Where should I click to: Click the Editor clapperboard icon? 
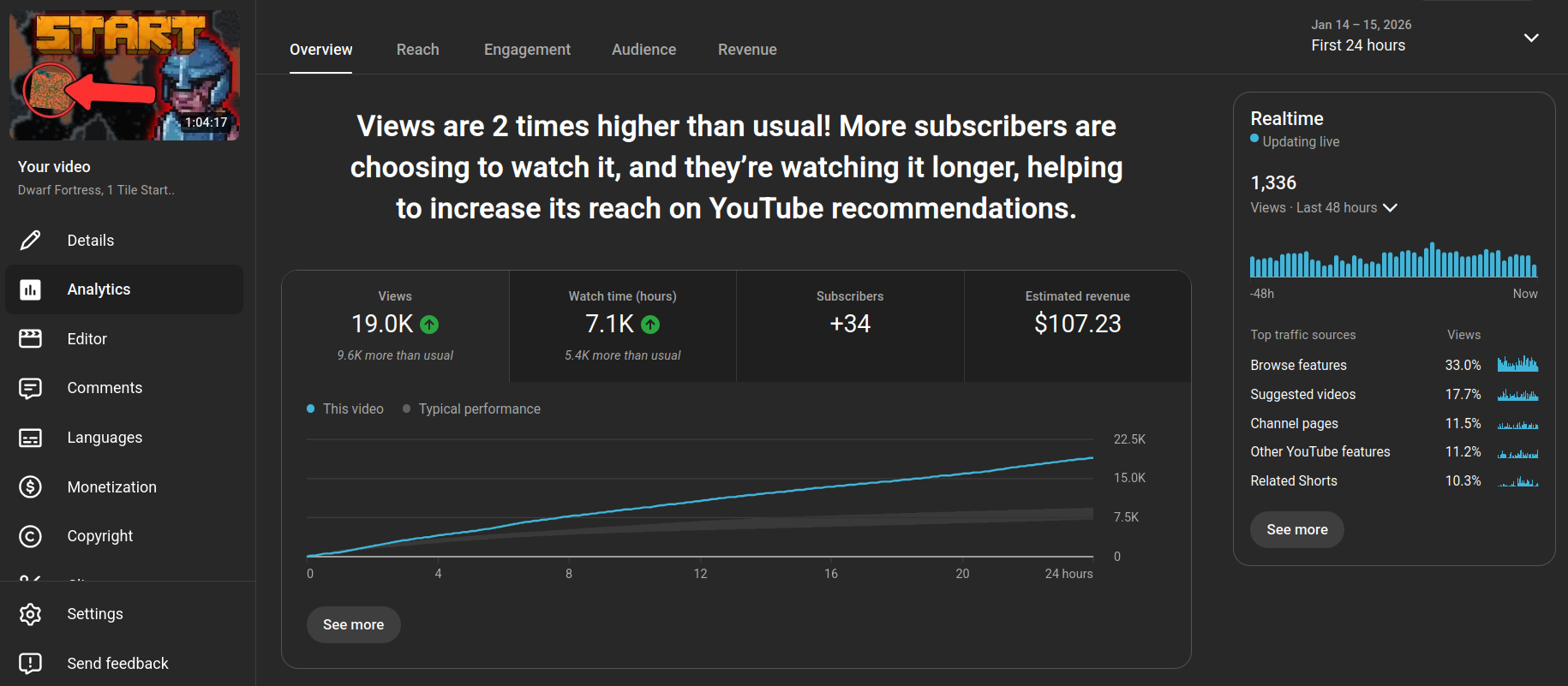click(30, 339)
